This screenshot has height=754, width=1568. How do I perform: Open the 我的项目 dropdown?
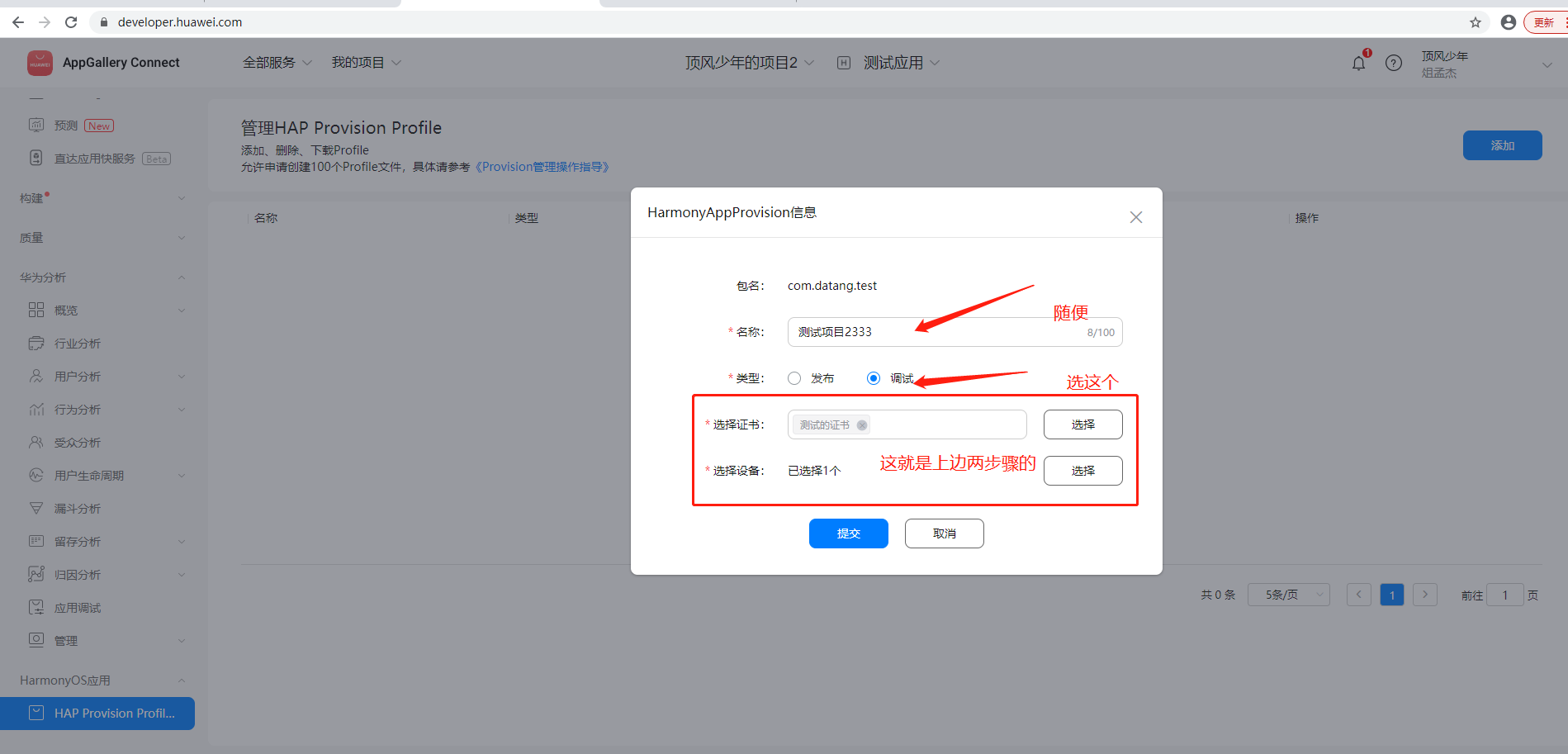point(367,63)
